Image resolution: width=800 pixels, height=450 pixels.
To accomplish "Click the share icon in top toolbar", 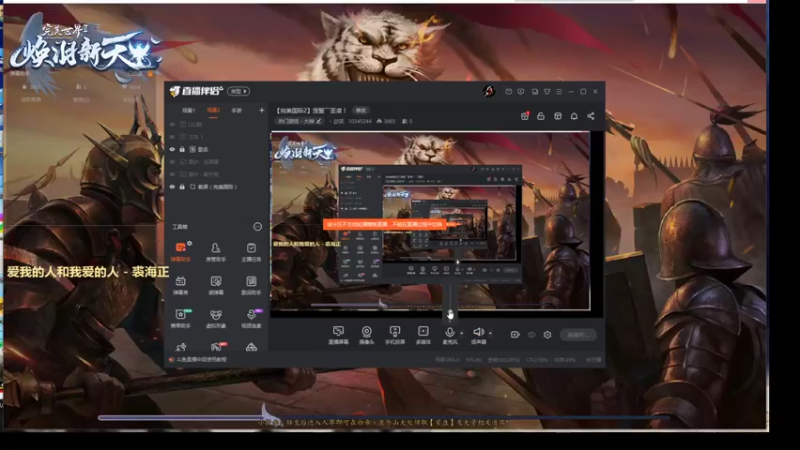I will 591,116.
